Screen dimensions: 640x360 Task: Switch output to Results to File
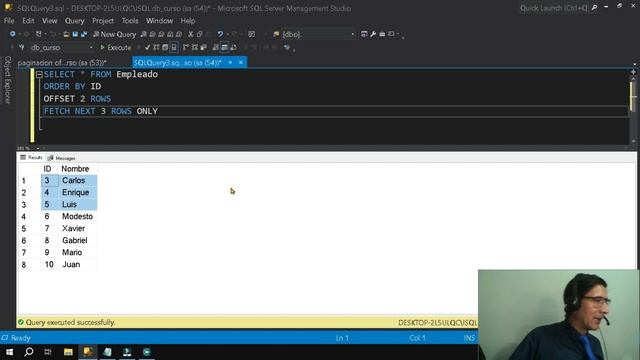pyautogui.click(x=233, y=48)
